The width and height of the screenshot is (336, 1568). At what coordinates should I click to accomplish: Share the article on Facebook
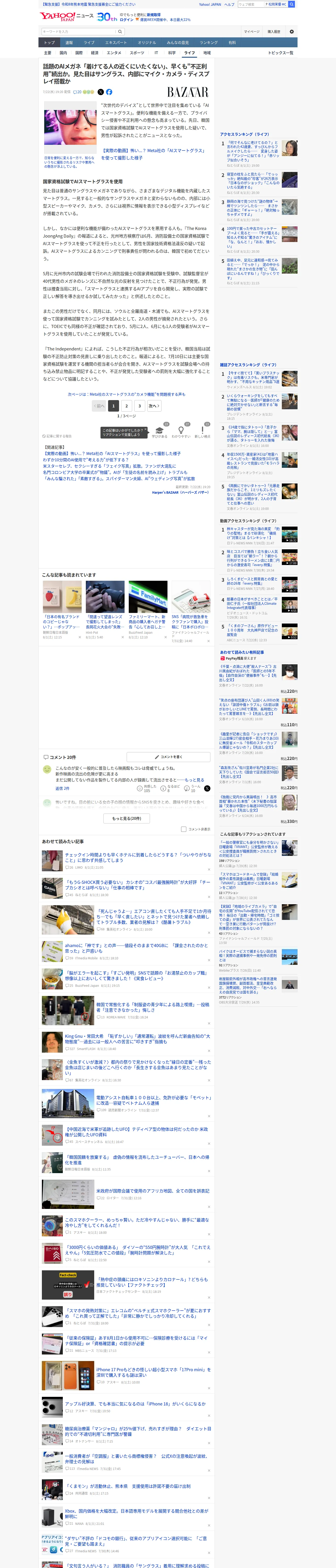(109, 92)
